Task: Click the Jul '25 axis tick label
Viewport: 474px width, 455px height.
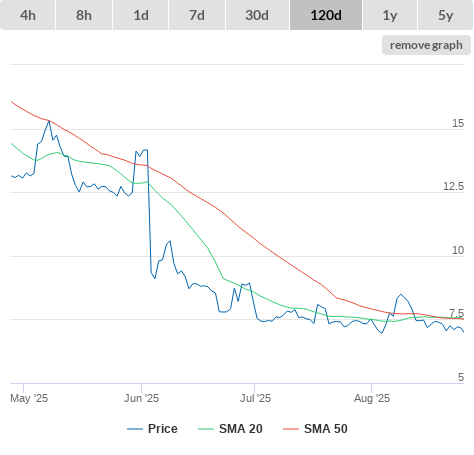Action: click(x=255, y=398)
